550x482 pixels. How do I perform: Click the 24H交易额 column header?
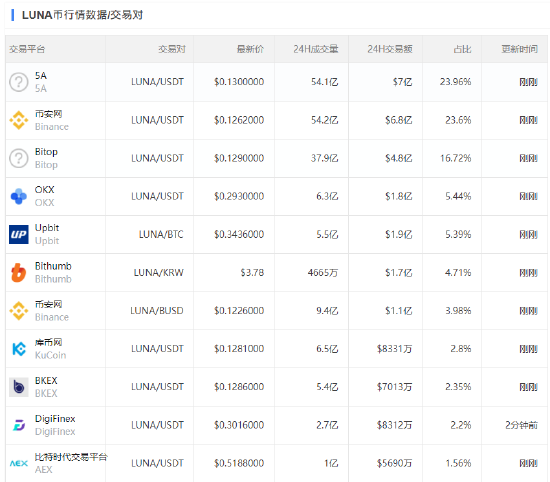(390, 49)
